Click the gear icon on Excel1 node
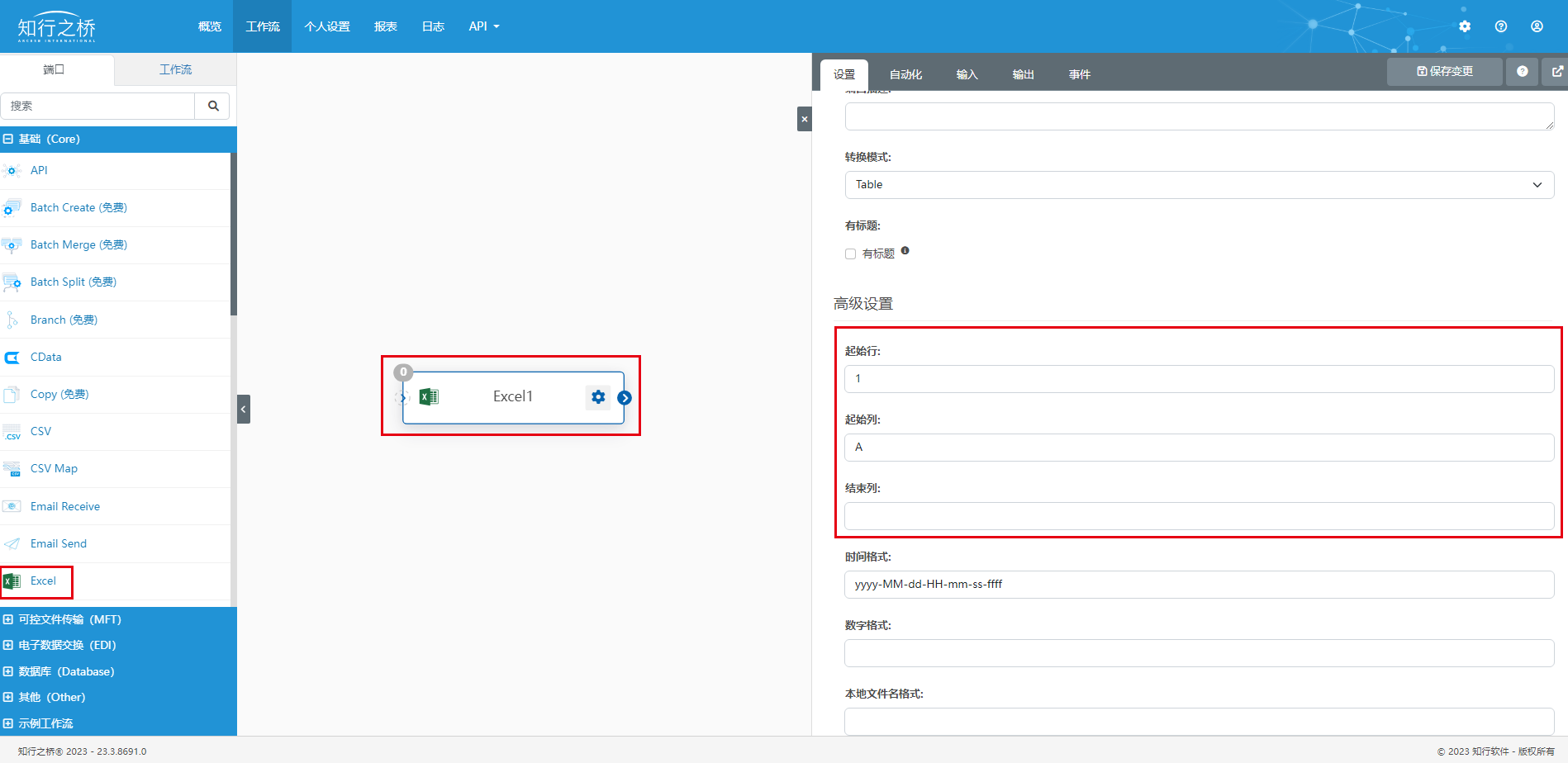1568x763 pixels. pos(598,397)
